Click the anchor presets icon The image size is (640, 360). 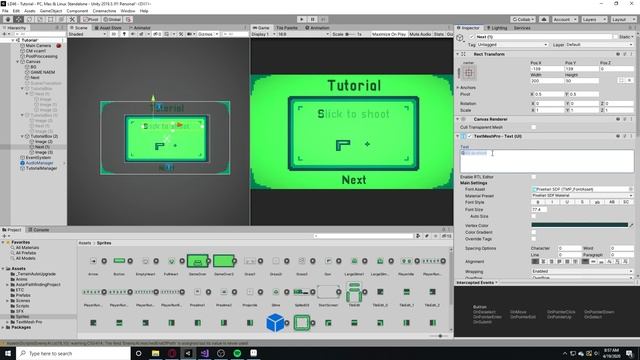point(469,73)
